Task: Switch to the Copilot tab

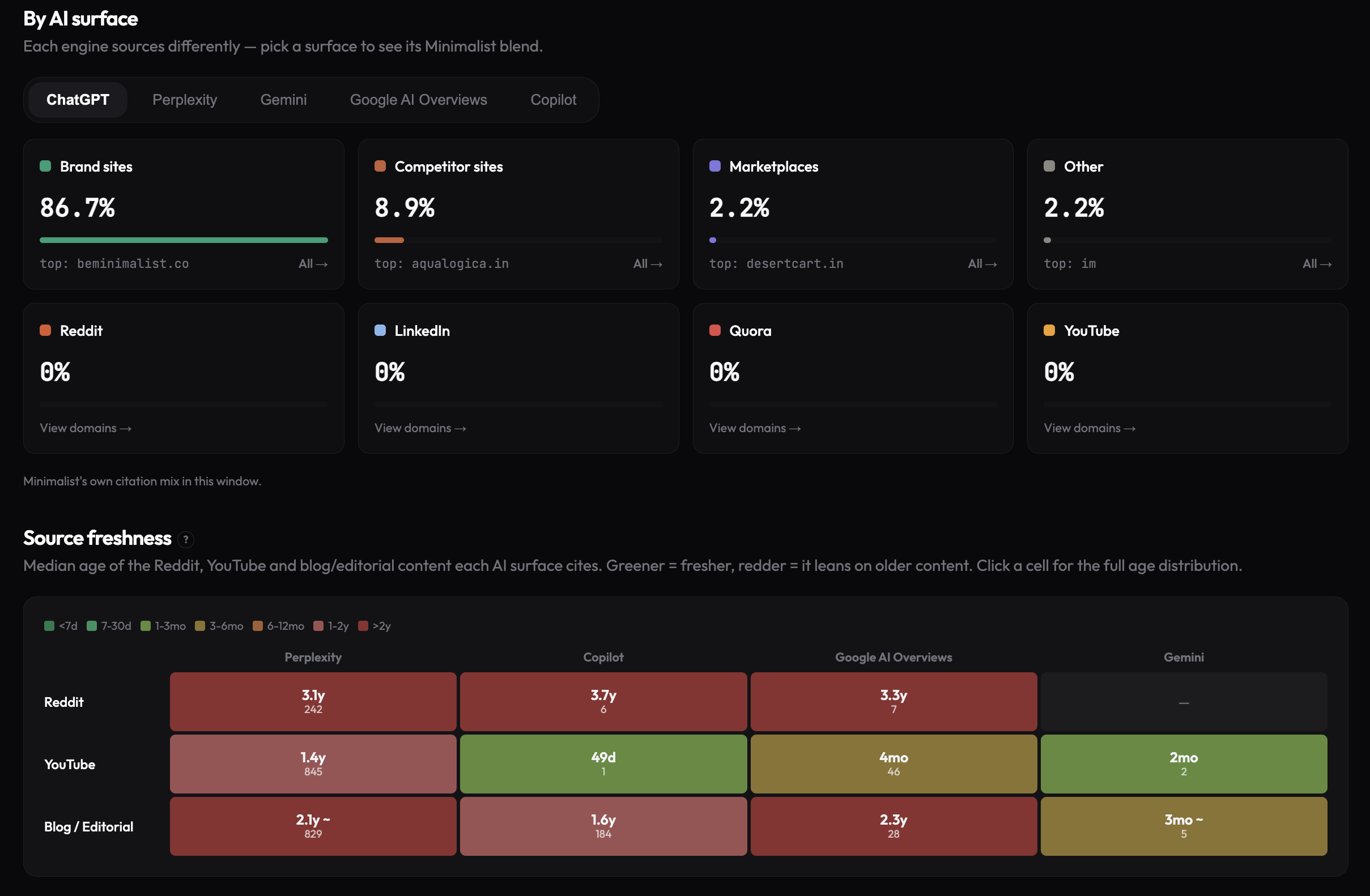Action: point(553,100)
